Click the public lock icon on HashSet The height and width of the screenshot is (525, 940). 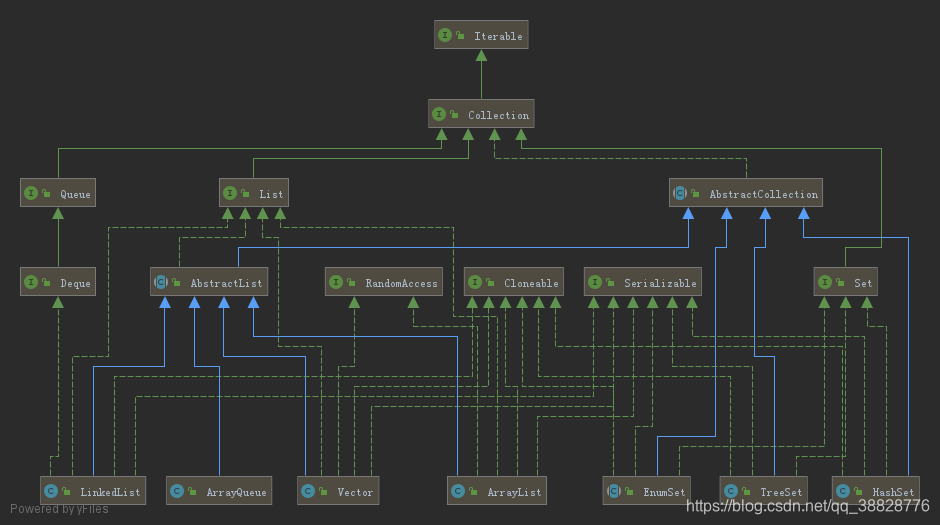858,491
